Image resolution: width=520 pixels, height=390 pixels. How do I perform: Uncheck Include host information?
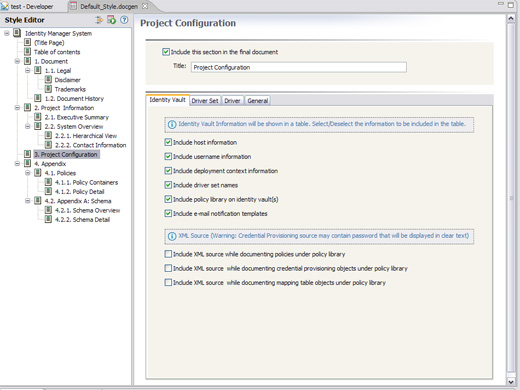(x=168, y=142)
